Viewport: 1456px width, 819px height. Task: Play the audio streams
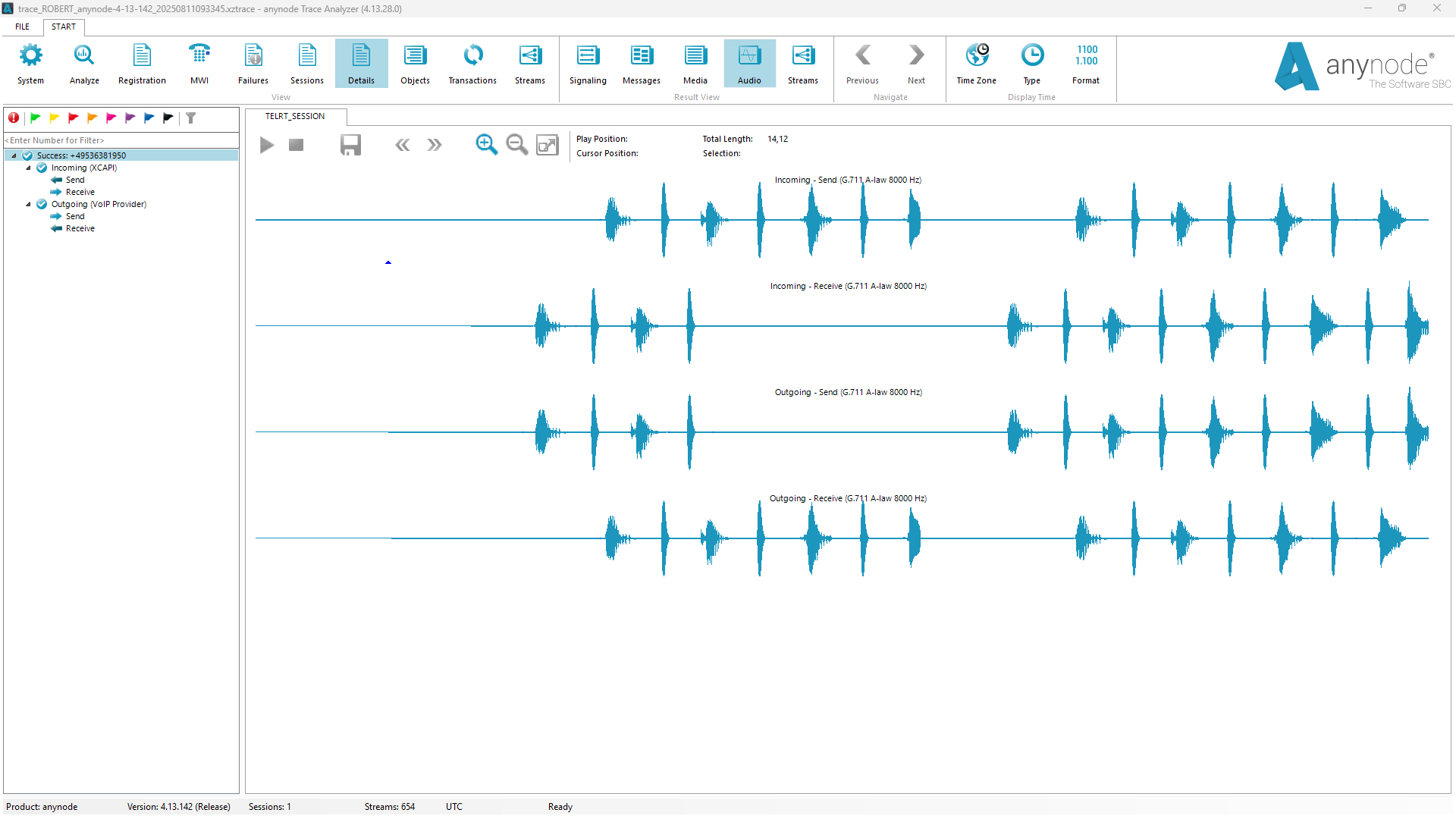[x=266, y=145]
